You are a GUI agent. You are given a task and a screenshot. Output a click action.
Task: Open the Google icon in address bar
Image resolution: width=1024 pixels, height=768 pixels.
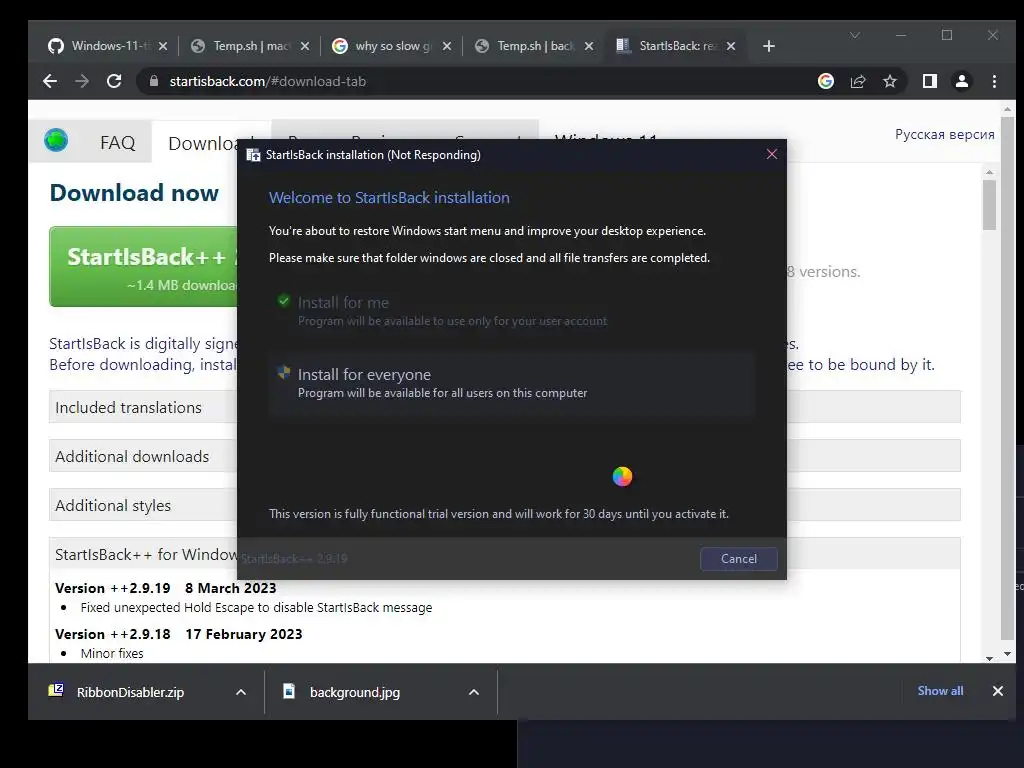point(825,81)
